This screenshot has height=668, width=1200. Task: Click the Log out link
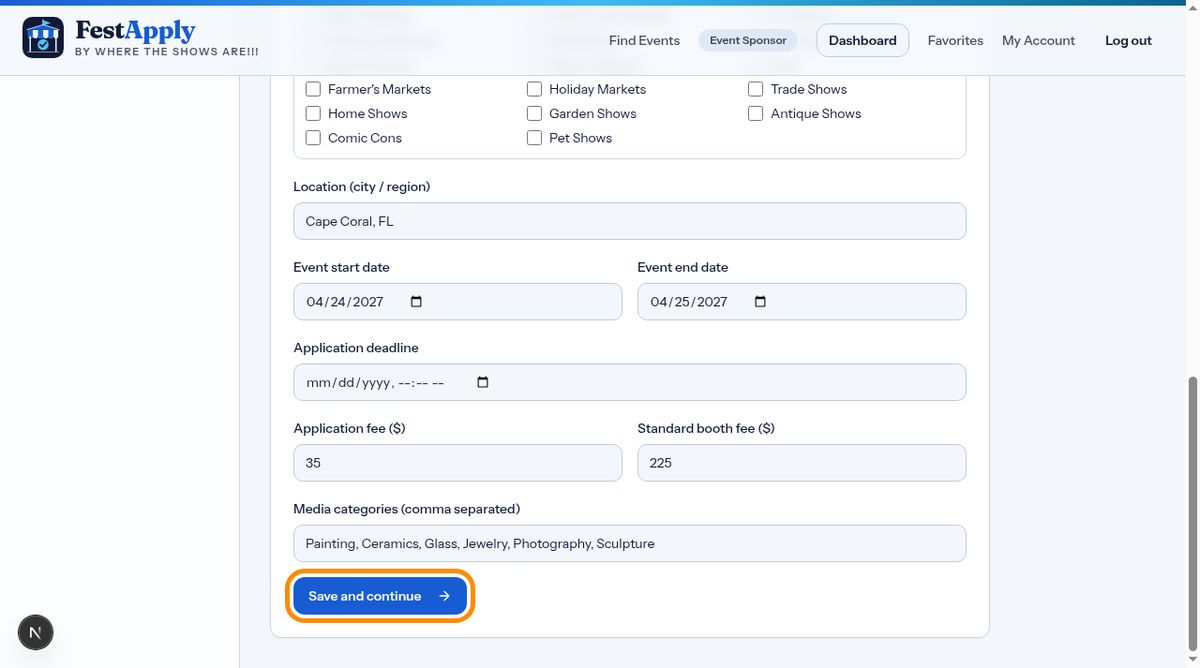tap(1128, 41)
